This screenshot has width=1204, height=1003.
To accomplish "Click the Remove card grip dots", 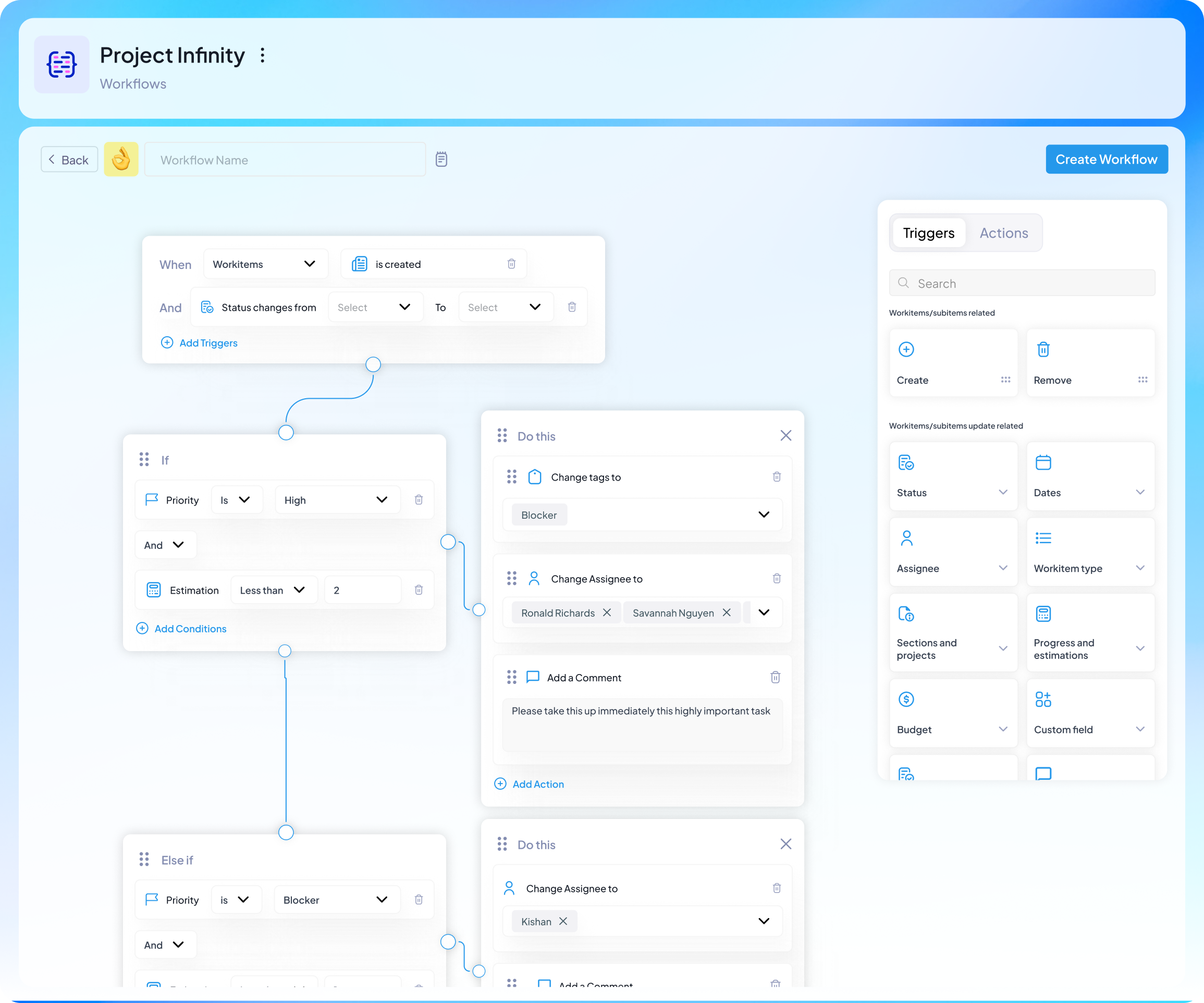I will point(1142,380).
